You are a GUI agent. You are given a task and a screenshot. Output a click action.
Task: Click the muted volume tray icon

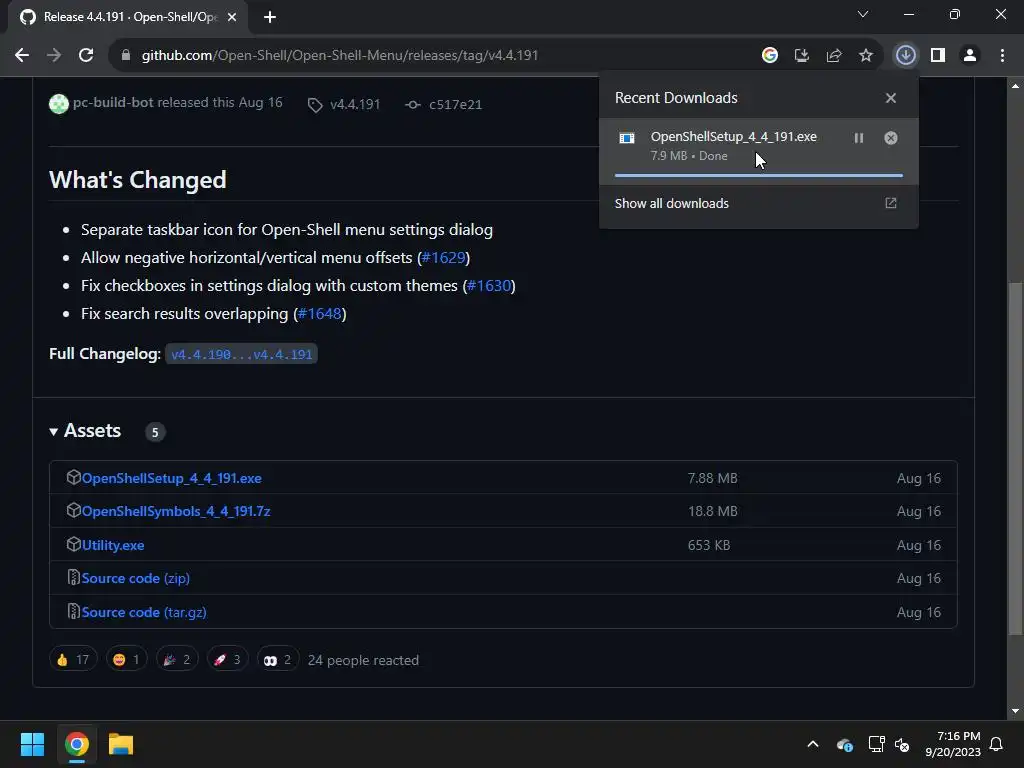(x=903, y=744)
